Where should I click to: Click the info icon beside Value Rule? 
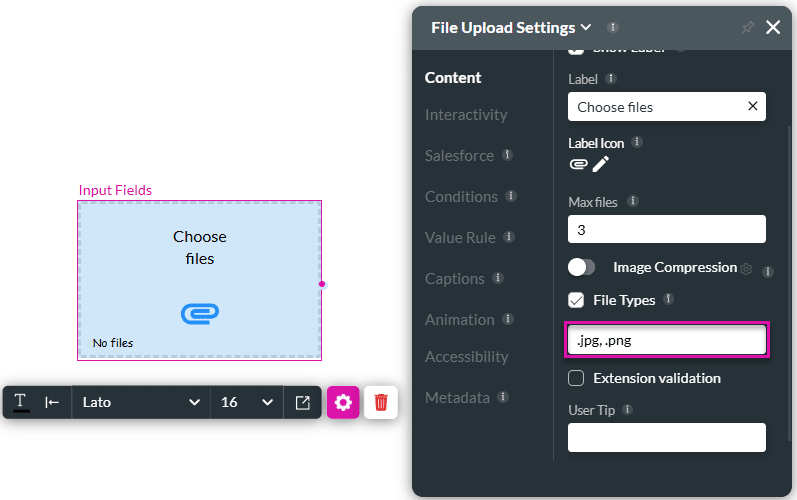[509, 237]
